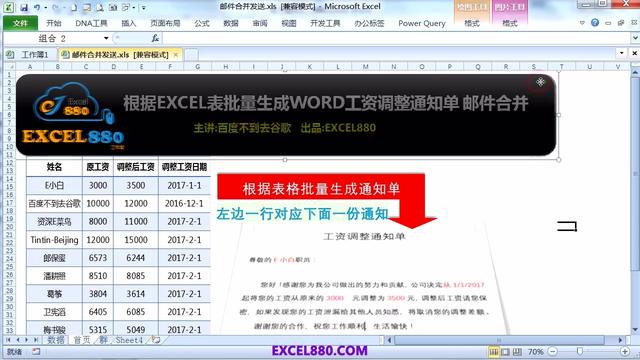Click the 调整后工资 header cell
Viewport: 640px width, 360px height.
(x=136, y=167)
